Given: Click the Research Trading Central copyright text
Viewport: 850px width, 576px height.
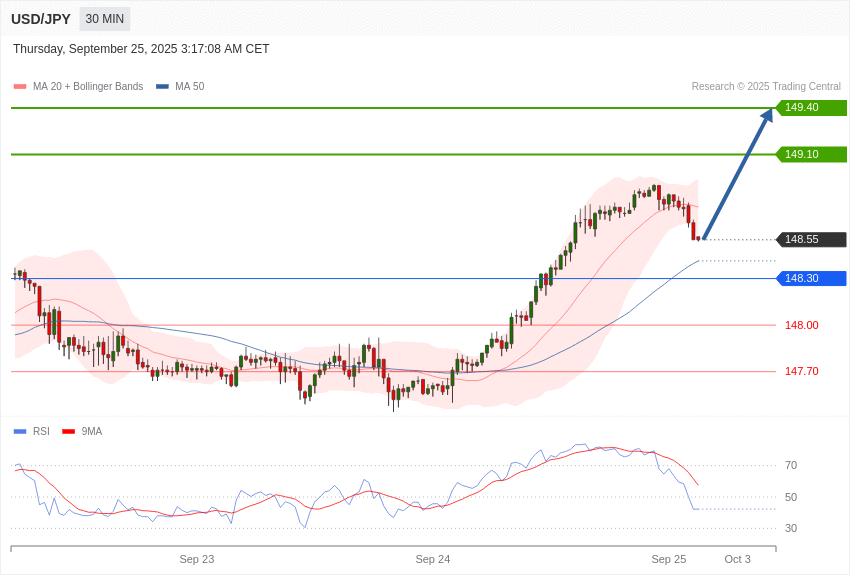Looking at the screenshot, I should point(765,87).
